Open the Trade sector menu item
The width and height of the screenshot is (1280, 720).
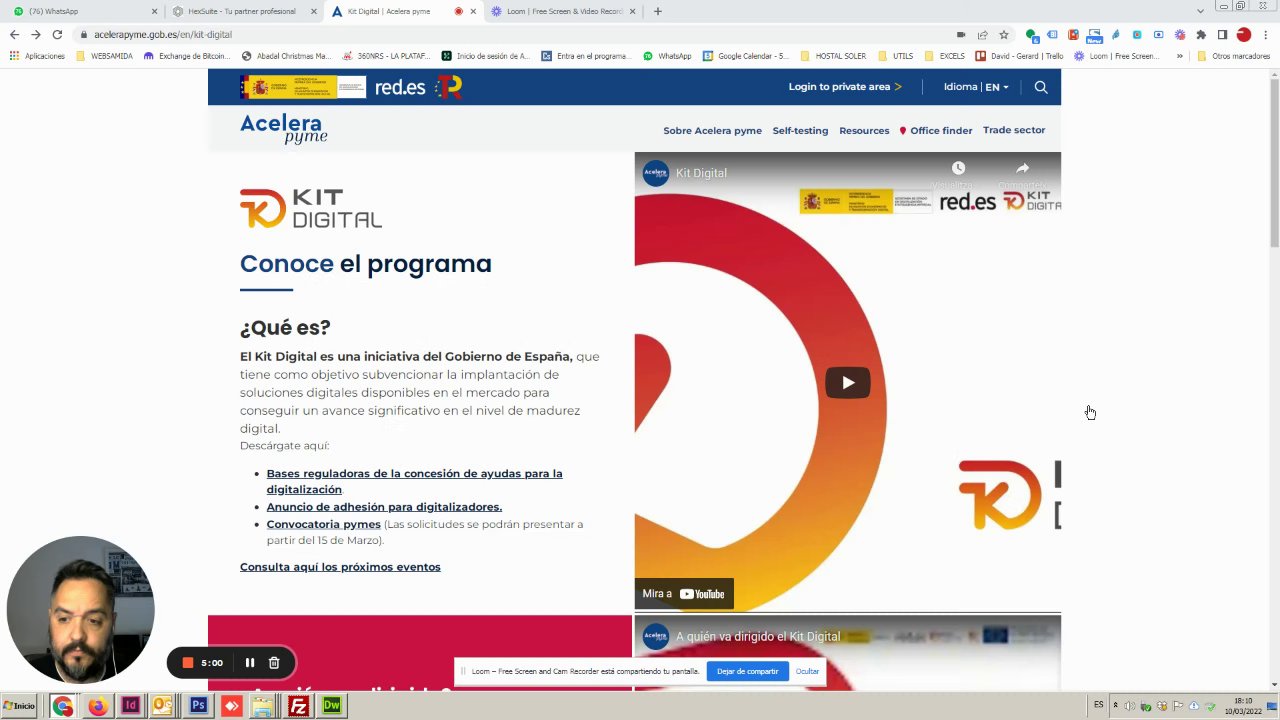point(1014,130)
